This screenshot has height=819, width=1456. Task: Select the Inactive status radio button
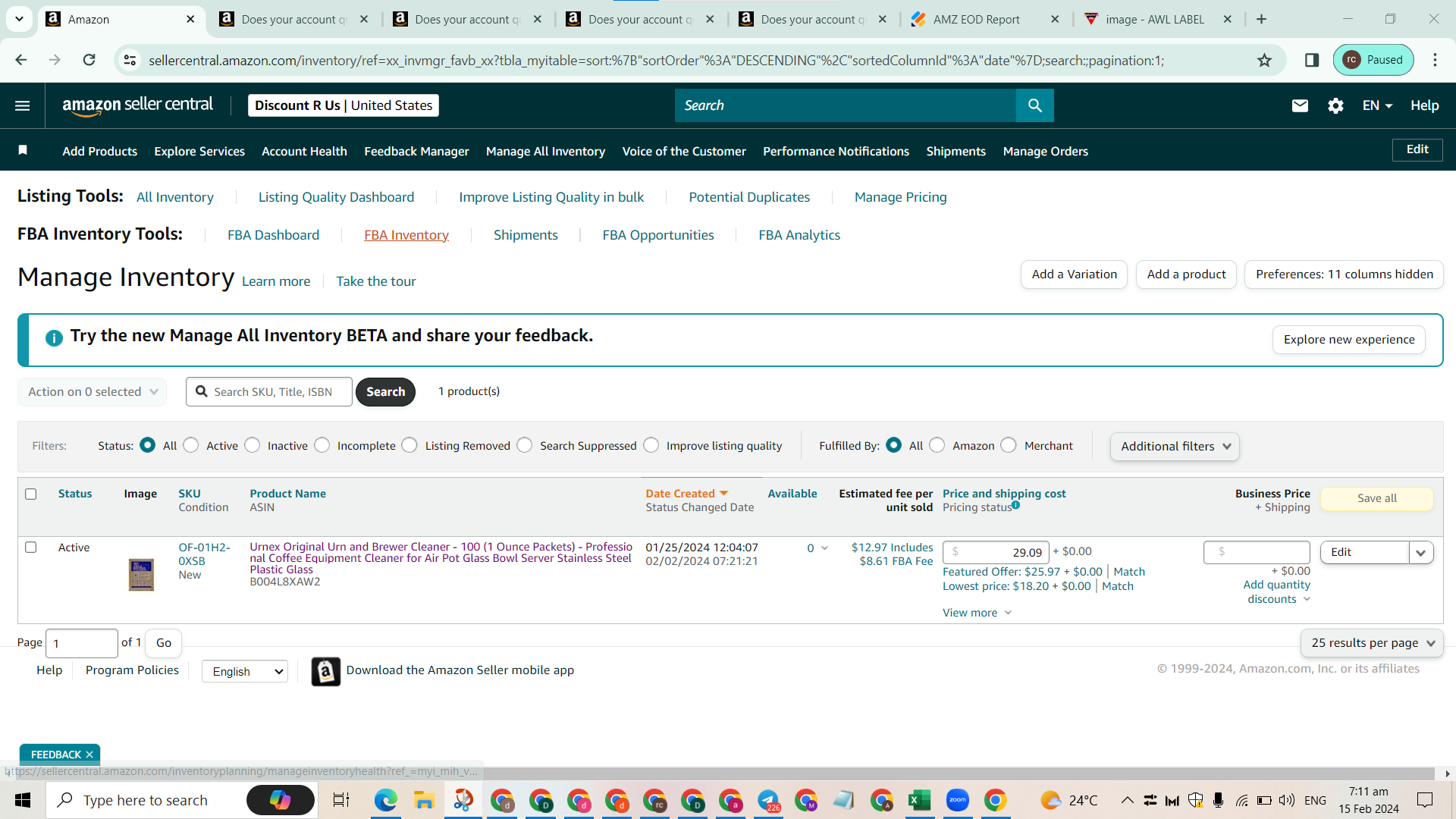pos(253,445)
